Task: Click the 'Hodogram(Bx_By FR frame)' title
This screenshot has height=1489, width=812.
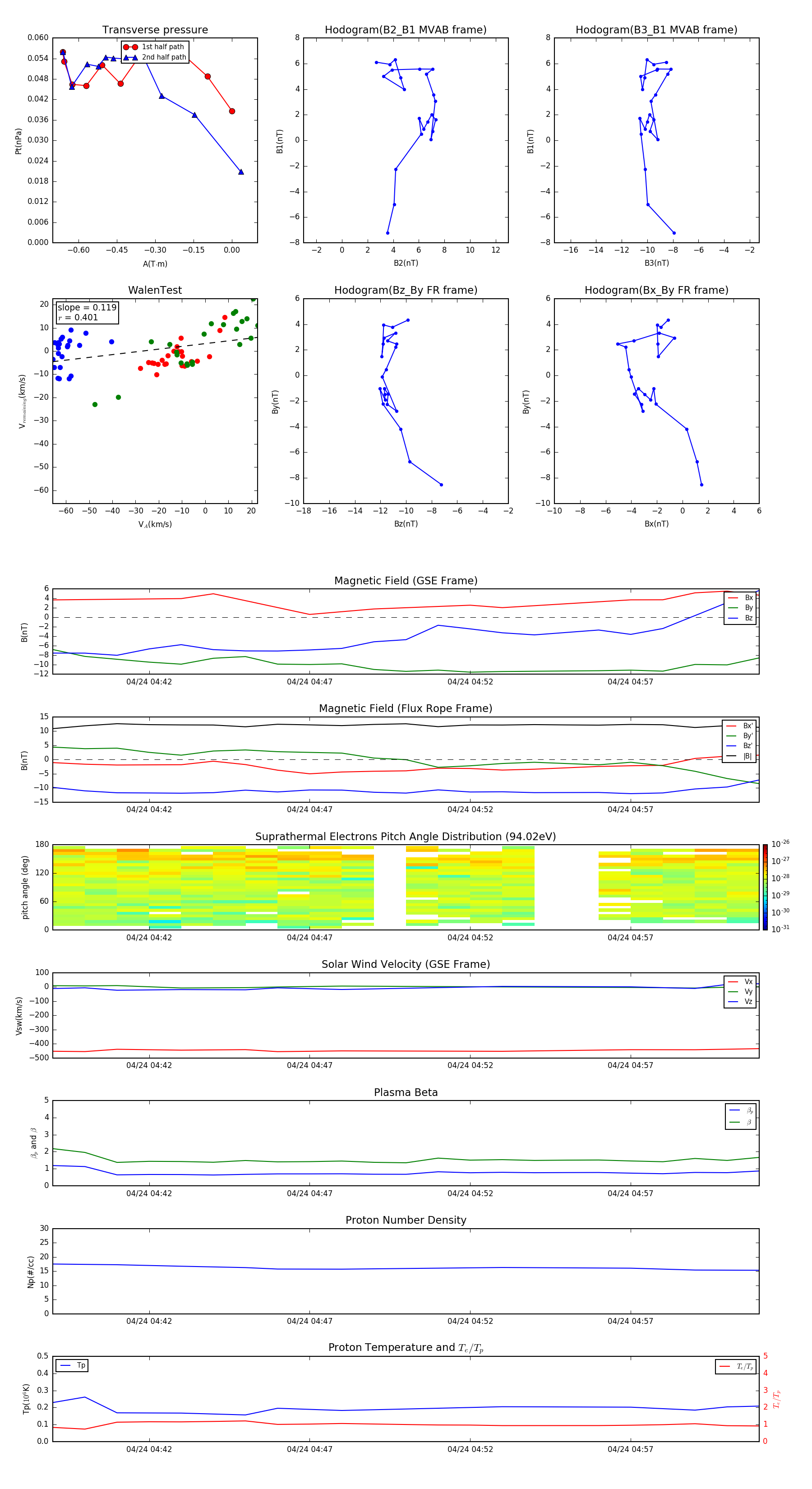Action: [x=656, y=290]
